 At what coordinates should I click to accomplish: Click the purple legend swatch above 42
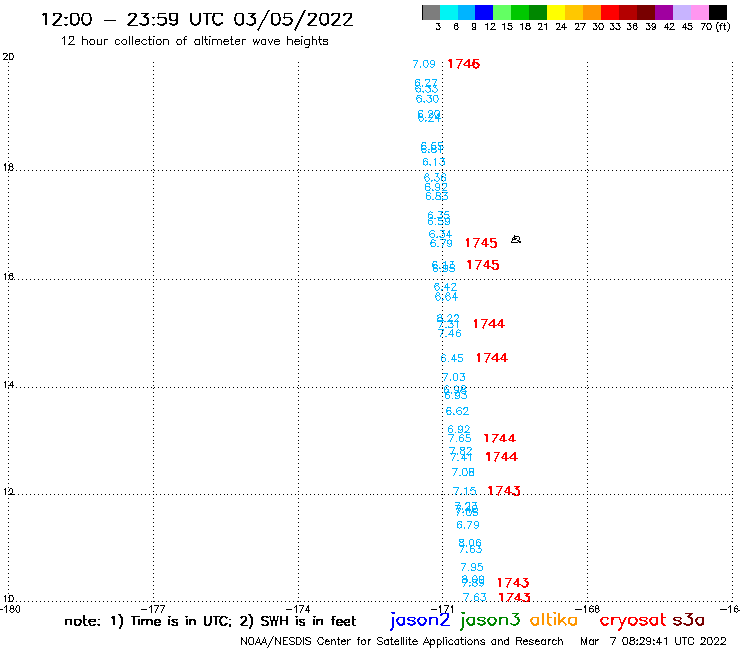click(664, 12)
